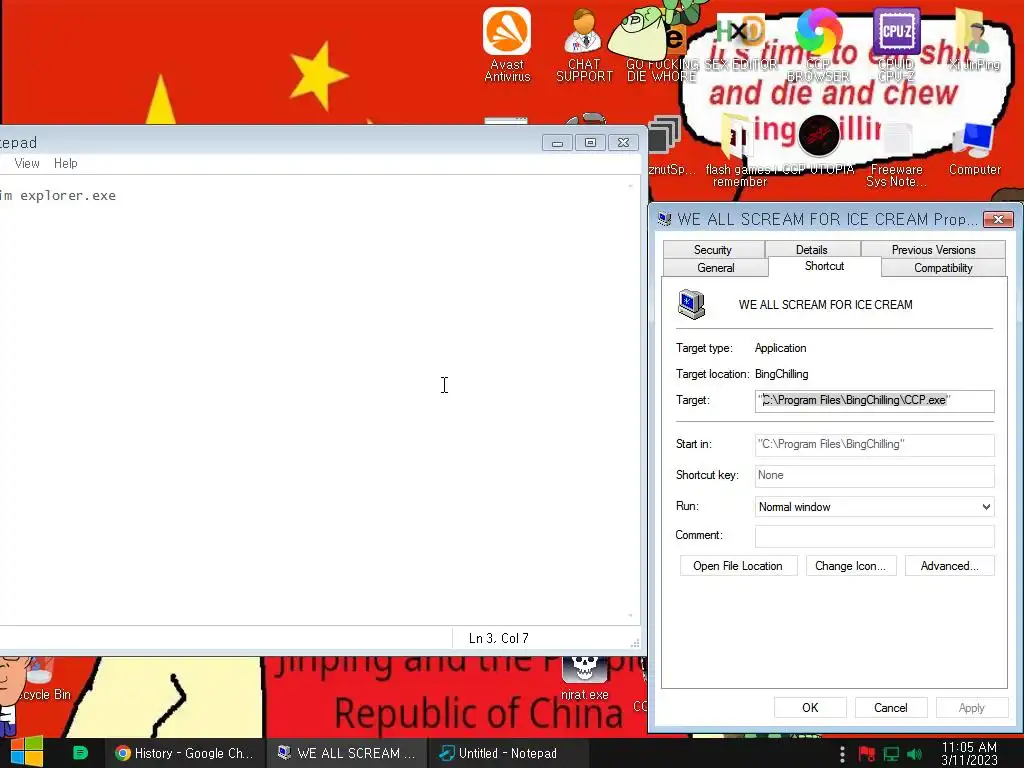Open the Security tab
1024x768 pixels.
tap(713, 249)
